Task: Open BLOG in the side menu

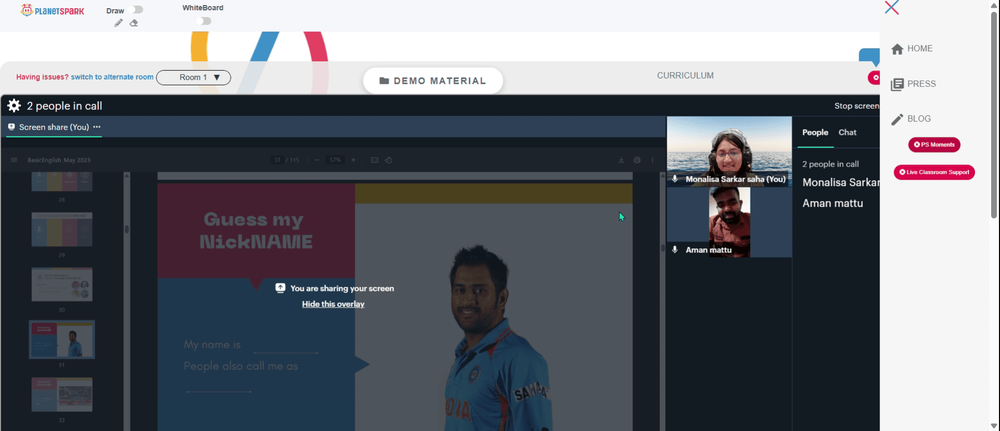Action: coord(911,119)
